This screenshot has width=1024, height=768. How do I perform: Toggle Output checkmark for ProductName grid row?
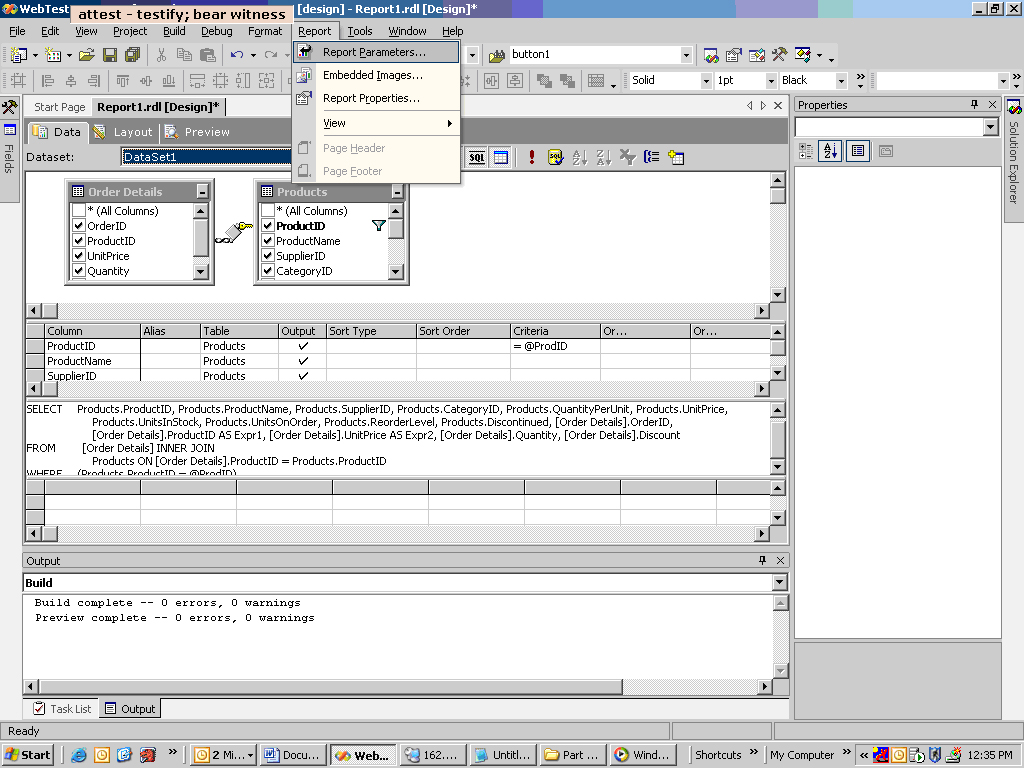pos(303,361)
